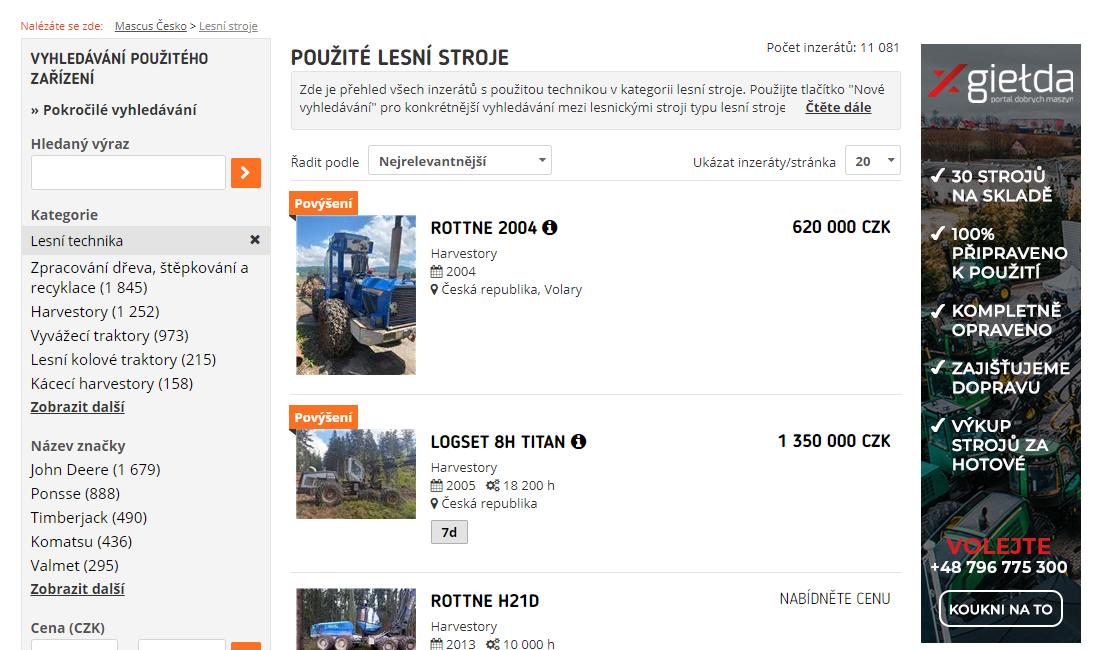This screenshot has height=650, width=1098.
Task: Filter by brand Timberjack (490)
Action: click(x=89, y=518)
